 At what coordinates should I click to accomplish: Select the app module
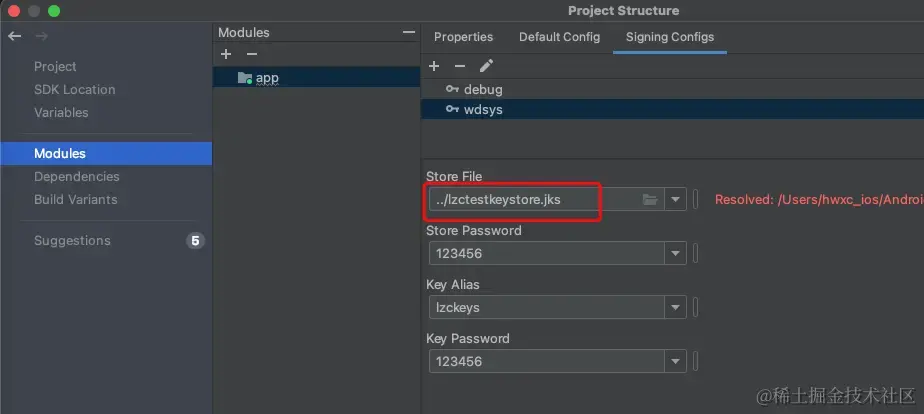pyautogui.click(x=316, y=78)
